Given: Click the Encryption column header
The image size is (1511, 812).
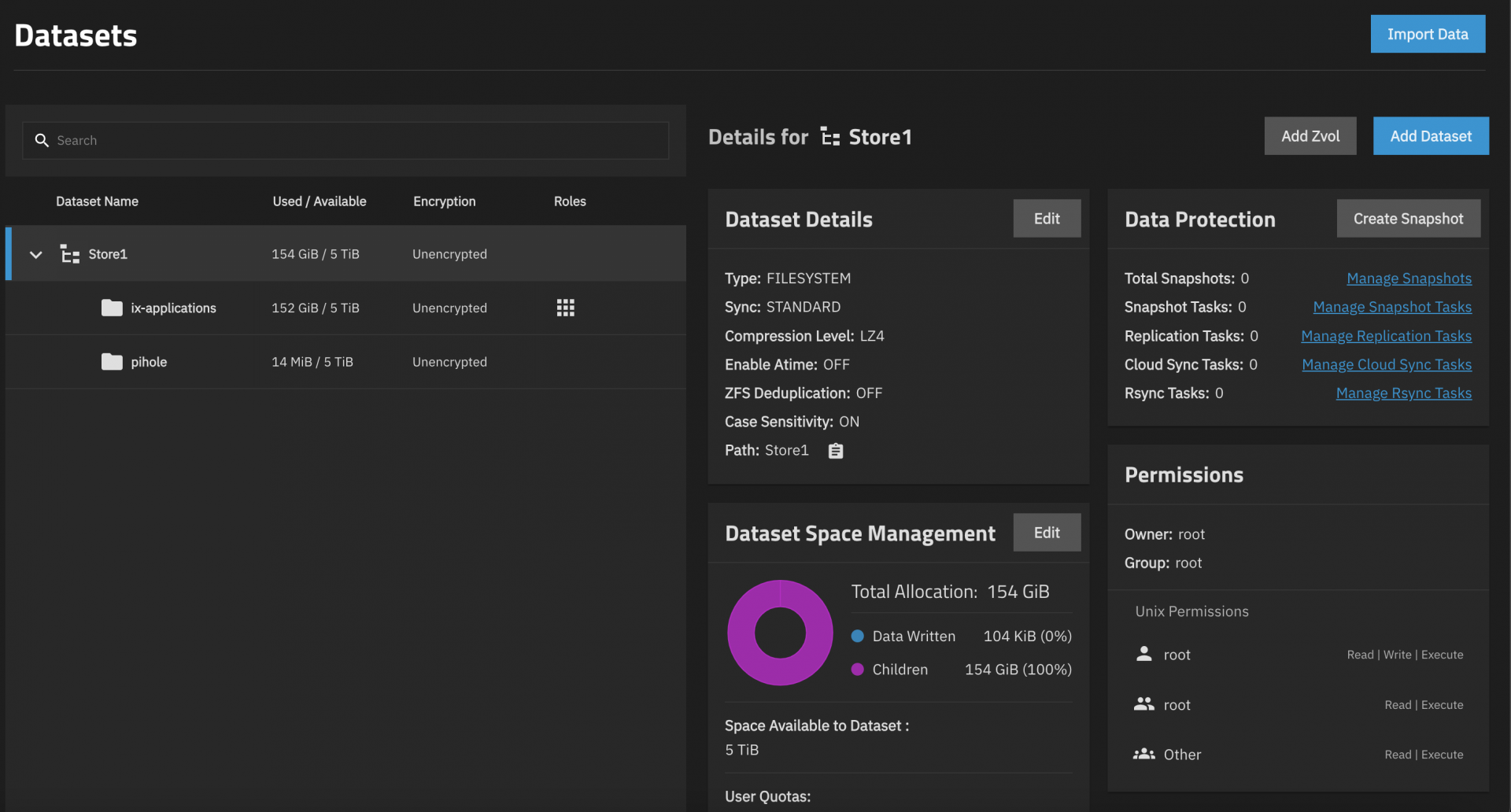Looking at the screenshot, I should 445,201.
